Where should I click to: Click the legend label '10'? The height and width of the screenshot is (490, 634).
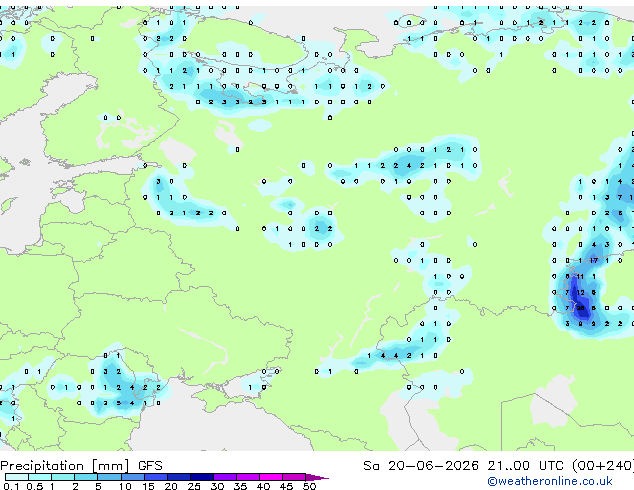pos(125,486)
